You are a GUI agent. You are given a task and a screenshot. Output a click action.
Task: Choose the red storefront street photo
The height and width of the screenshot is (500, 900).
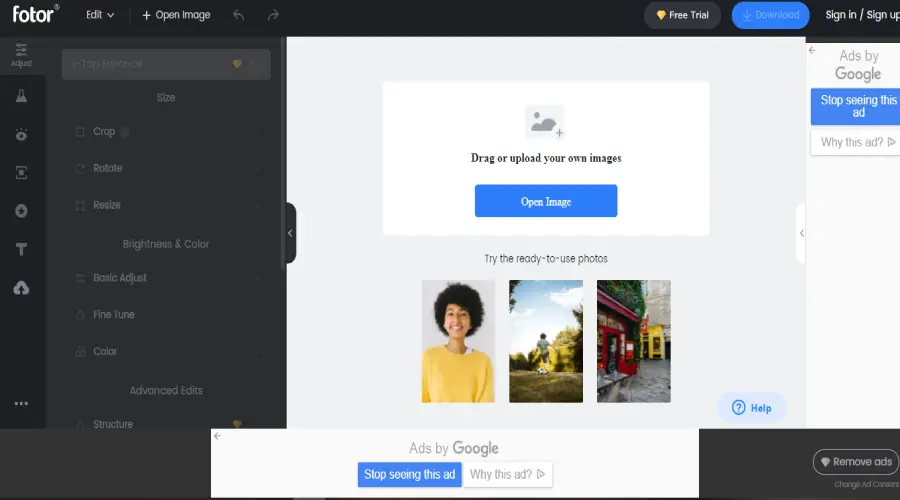634,342
